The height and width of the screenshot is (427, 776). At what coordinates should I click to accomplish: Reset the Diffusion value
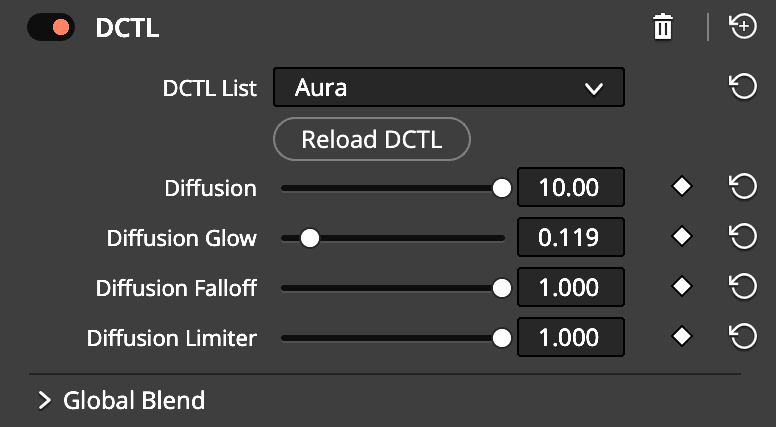tap(743, 187)
